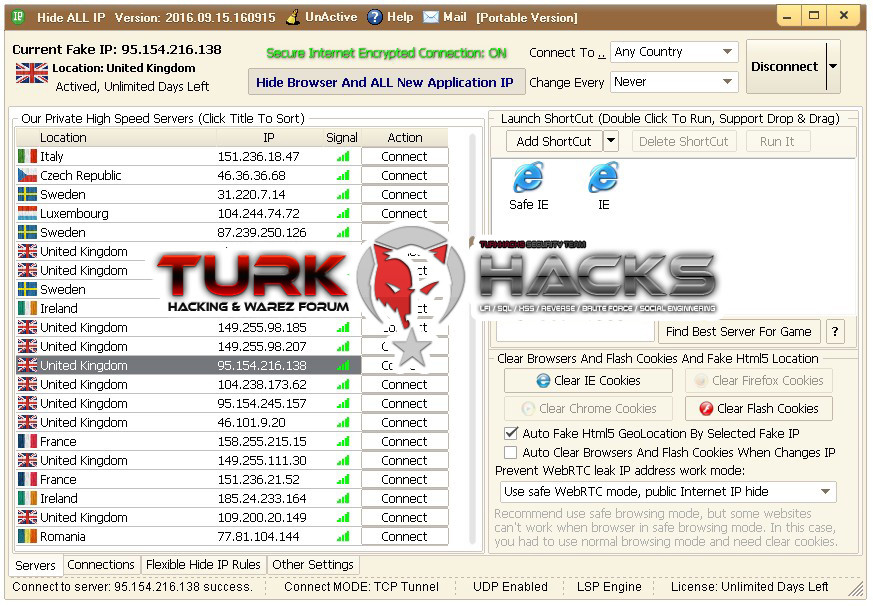Toggle Auto Clear Browsers And Flash Cookies checkbox
Viewport: 873px width, 606px height.
pos(511,452)
